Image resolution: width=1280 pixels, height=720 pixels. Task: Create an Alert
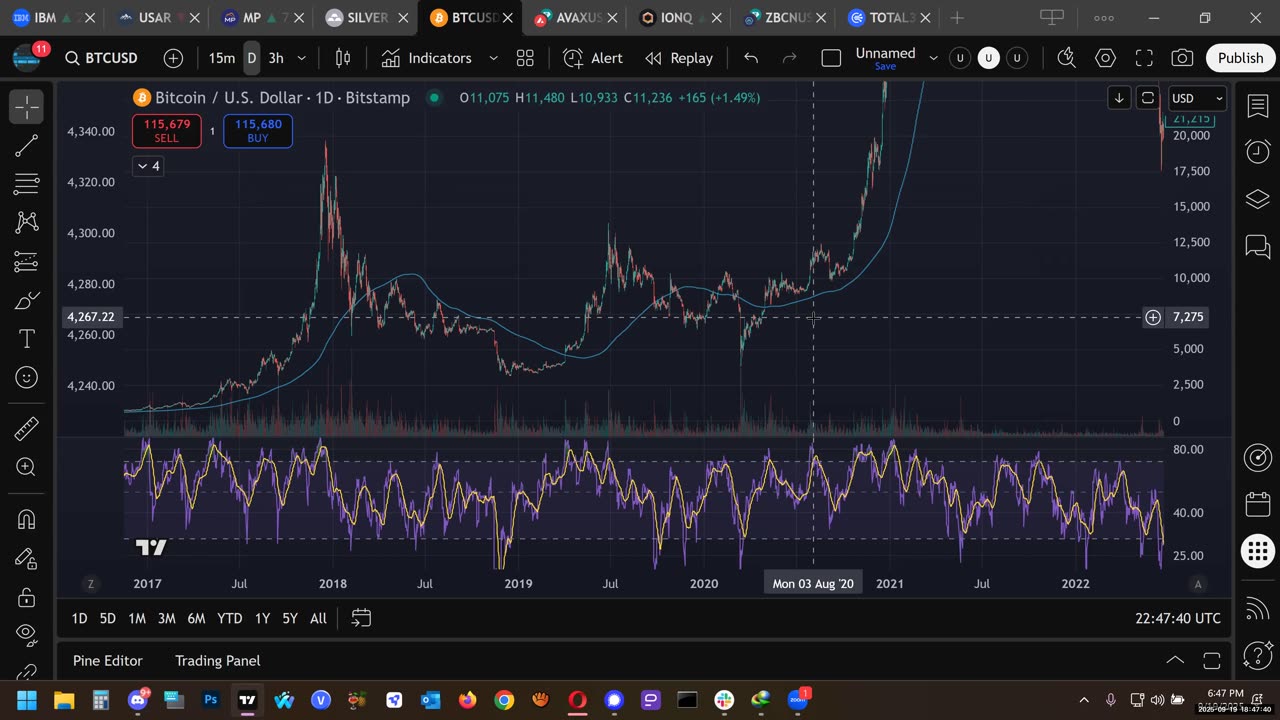coord(593,58)
